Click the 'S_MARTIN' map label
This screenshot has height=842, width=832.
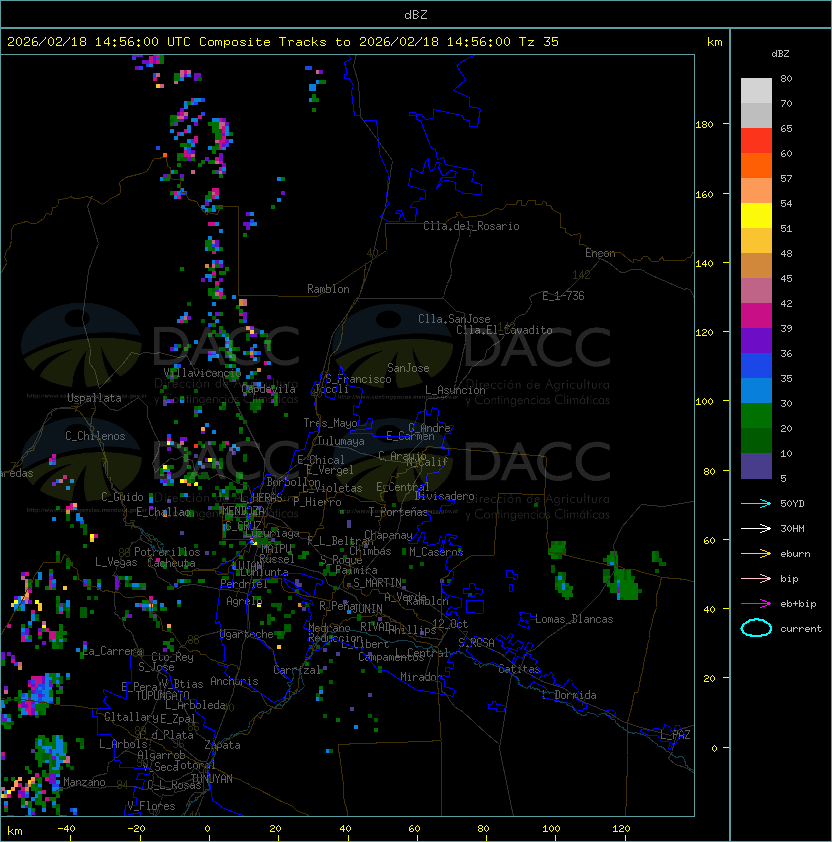378,583
